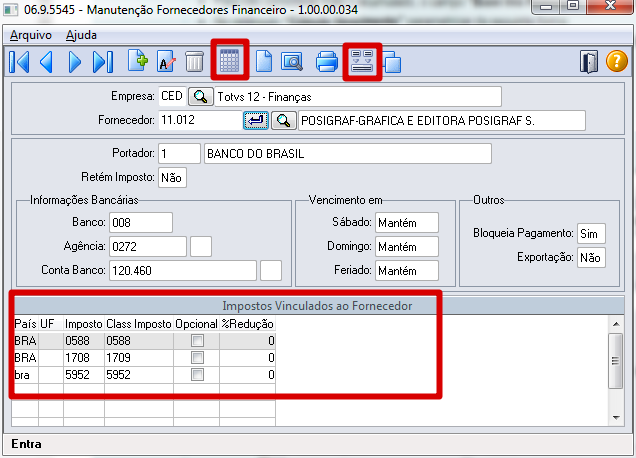This screenshot has height=458, width=636.
Task: Click the Class Imposto column header
Action: (139, 324)
